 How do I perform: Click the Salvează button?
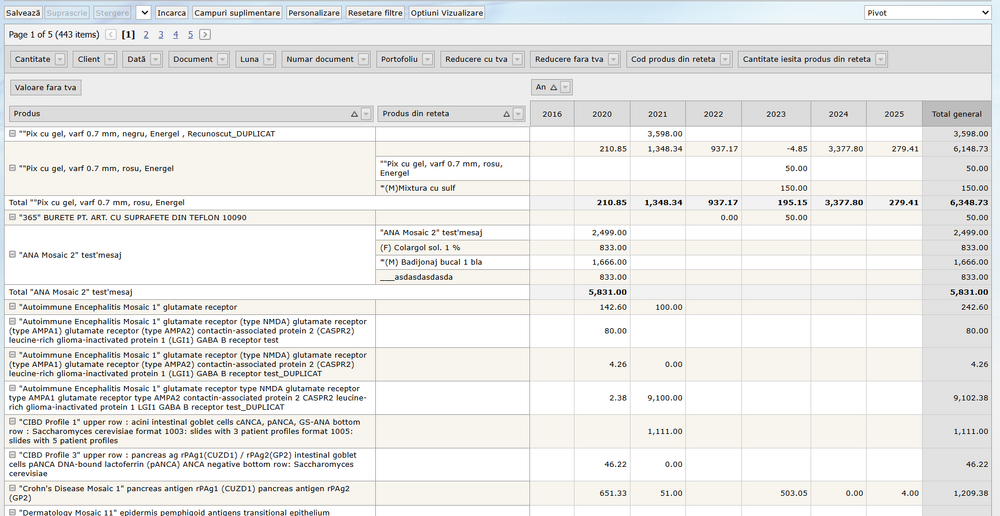(24, 13)
